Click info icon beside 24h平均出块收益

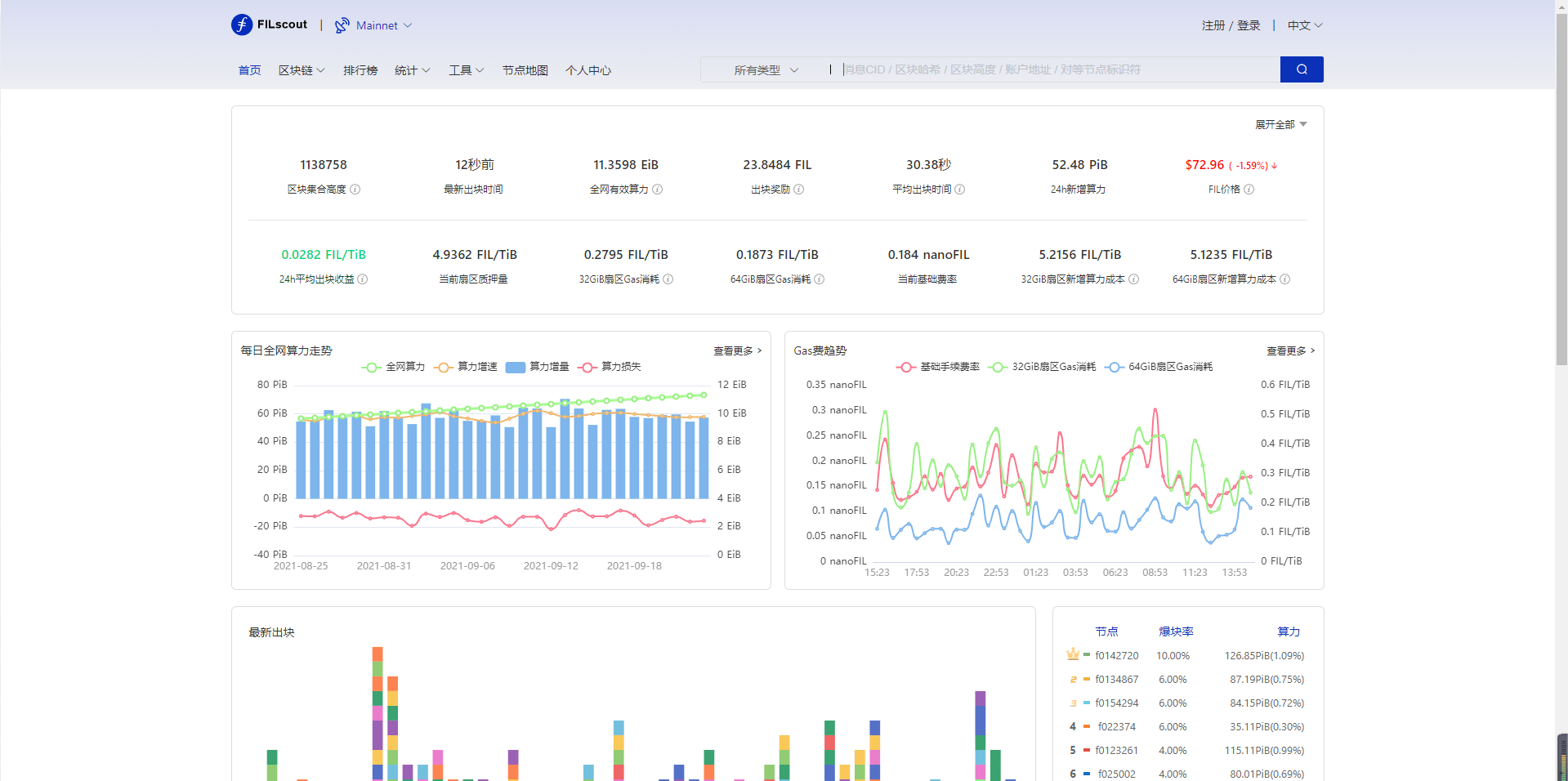click(363, 279)
